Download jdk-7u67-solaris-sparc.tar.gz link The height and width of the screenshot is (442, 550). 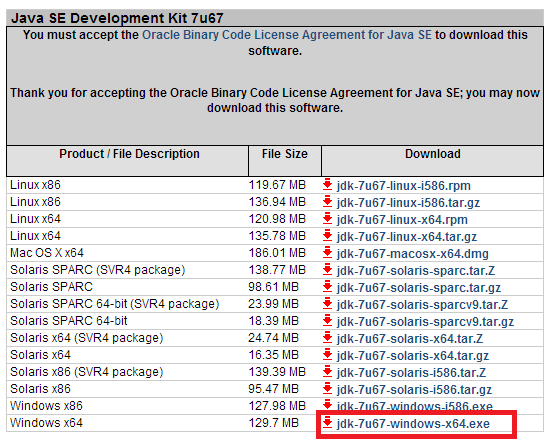pos(419,288)
